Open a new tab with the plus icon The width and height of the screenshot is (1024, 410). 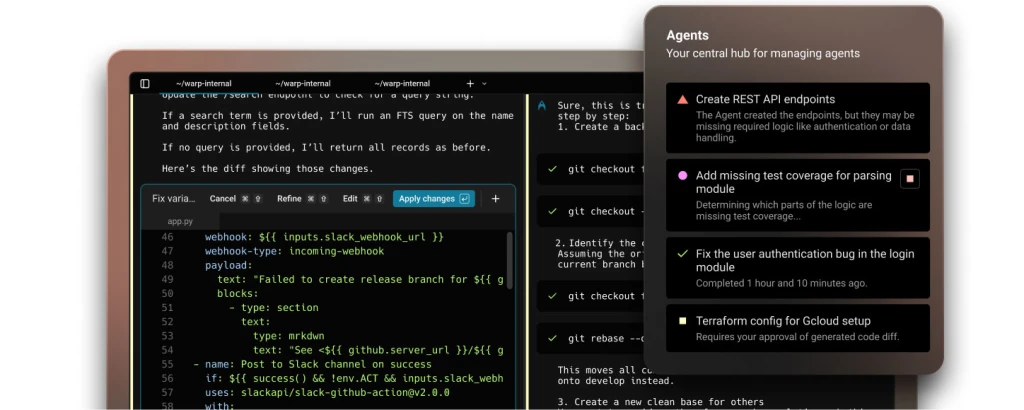pyautogui.click(x=470, y=84)
